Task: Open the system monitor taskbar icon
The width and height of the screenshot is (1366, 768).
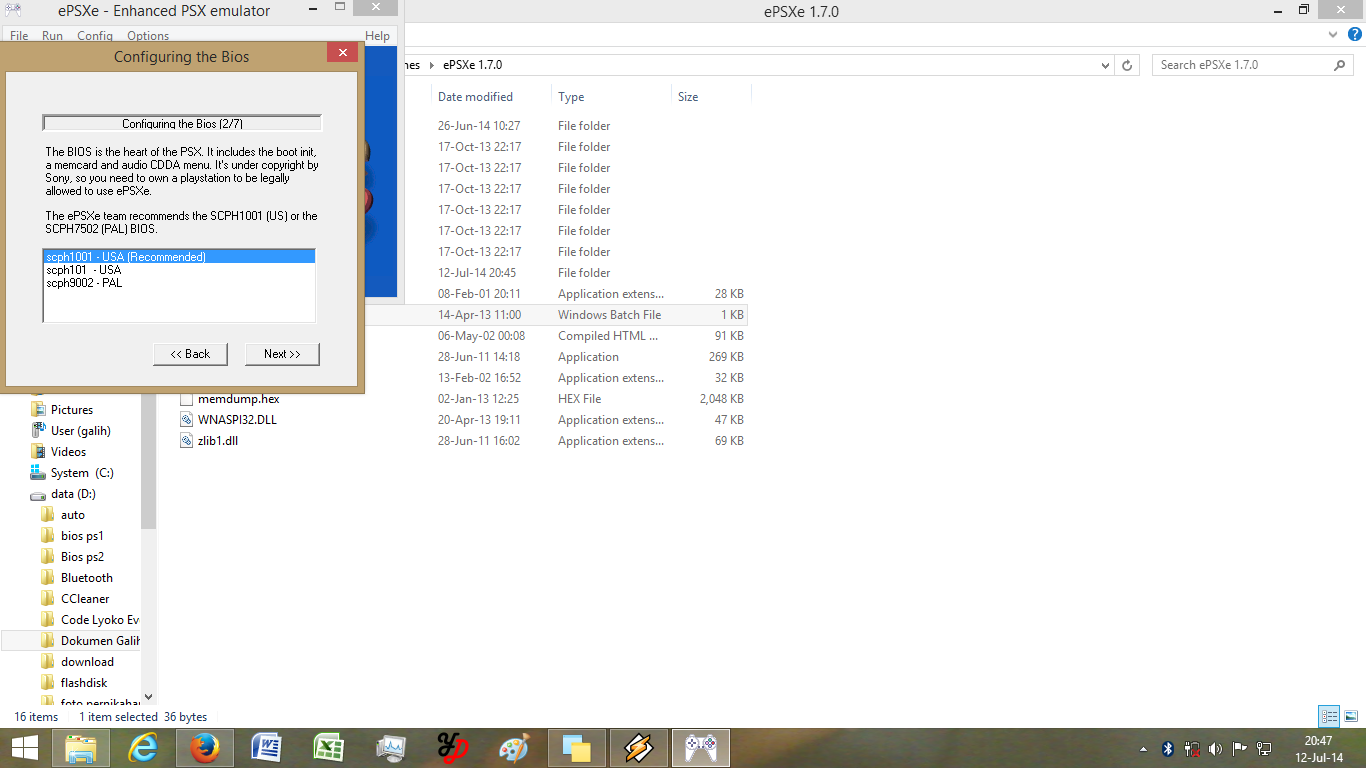Action: 391,748
